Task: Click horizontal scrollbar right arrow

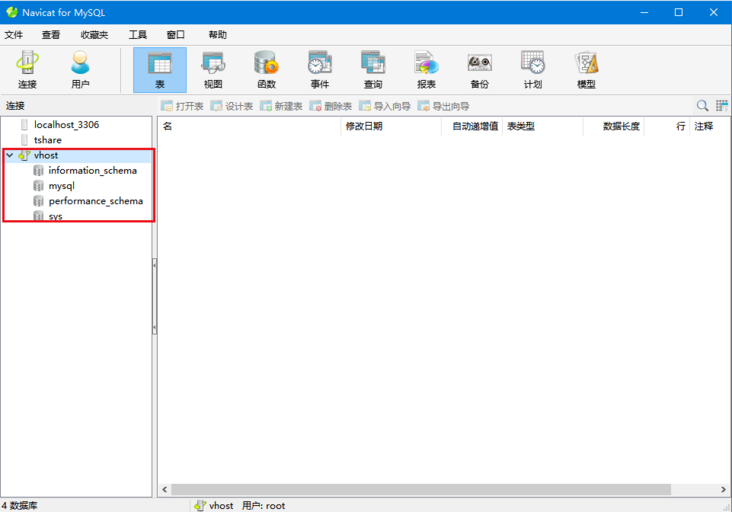Action: tap(723, 489)
